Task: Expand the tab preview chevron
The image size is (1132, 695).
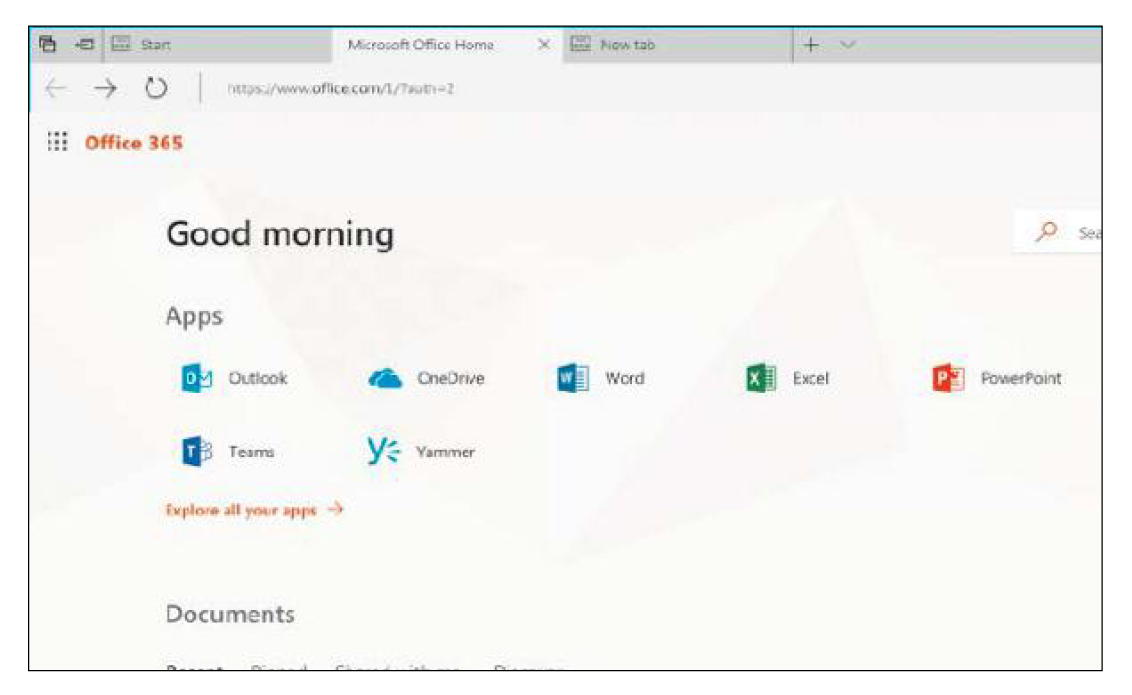Action: pos(848,45)
